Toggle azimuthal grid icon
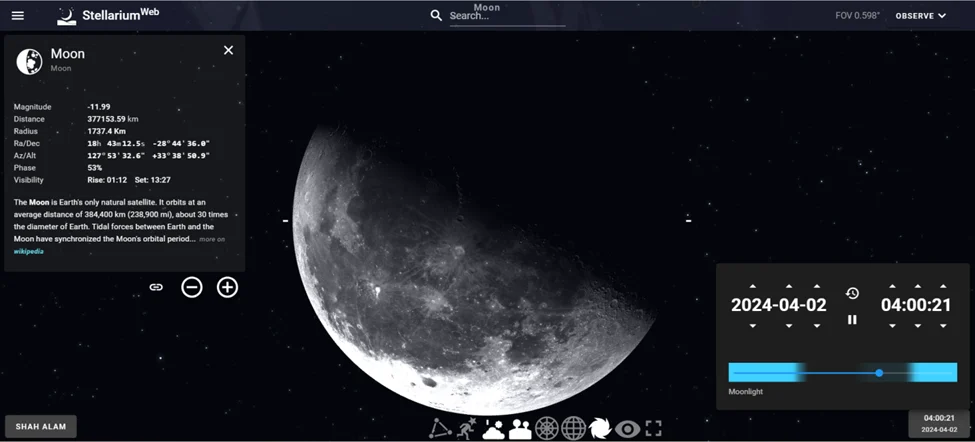This screenshot has height=442, width=975. (547, 428)
